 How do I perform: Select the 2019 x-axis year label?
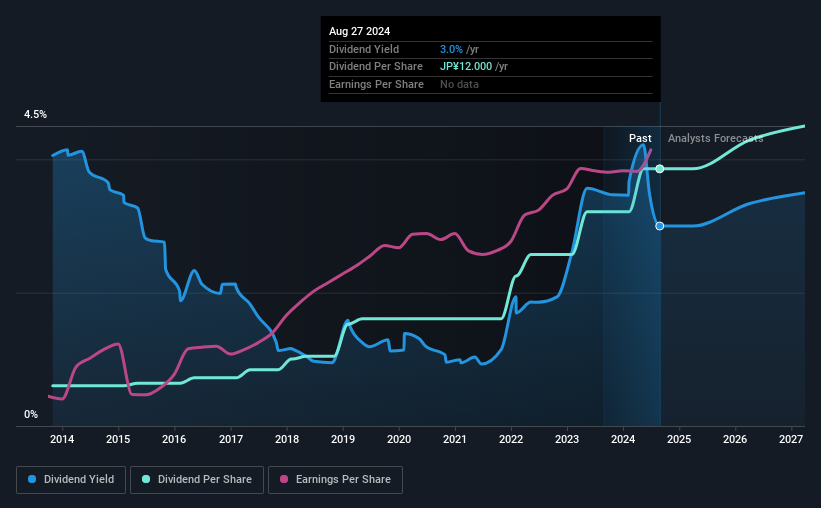point(343,439)
